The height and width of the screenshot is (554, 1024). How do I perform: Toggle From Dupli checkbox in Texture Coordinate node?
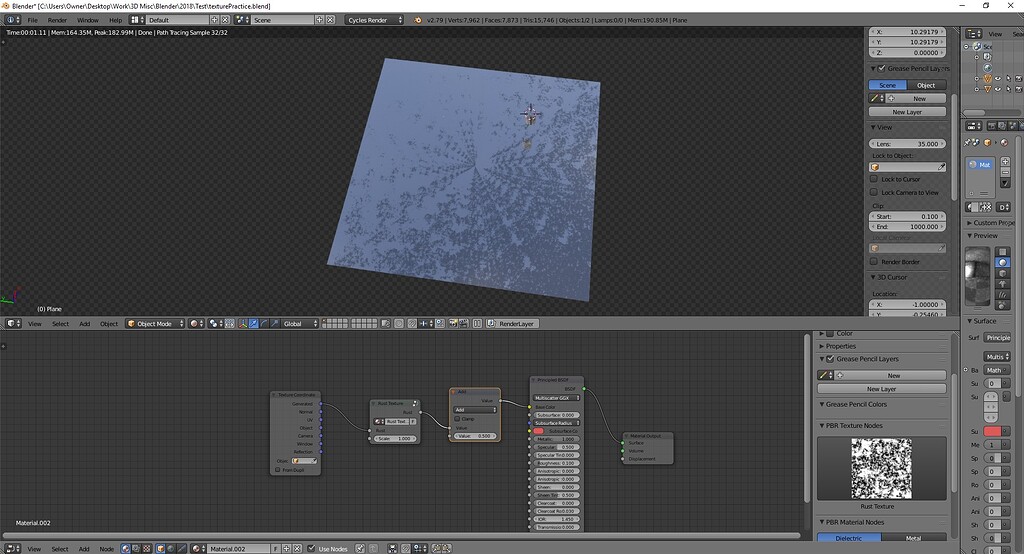(x=278, y=470)
